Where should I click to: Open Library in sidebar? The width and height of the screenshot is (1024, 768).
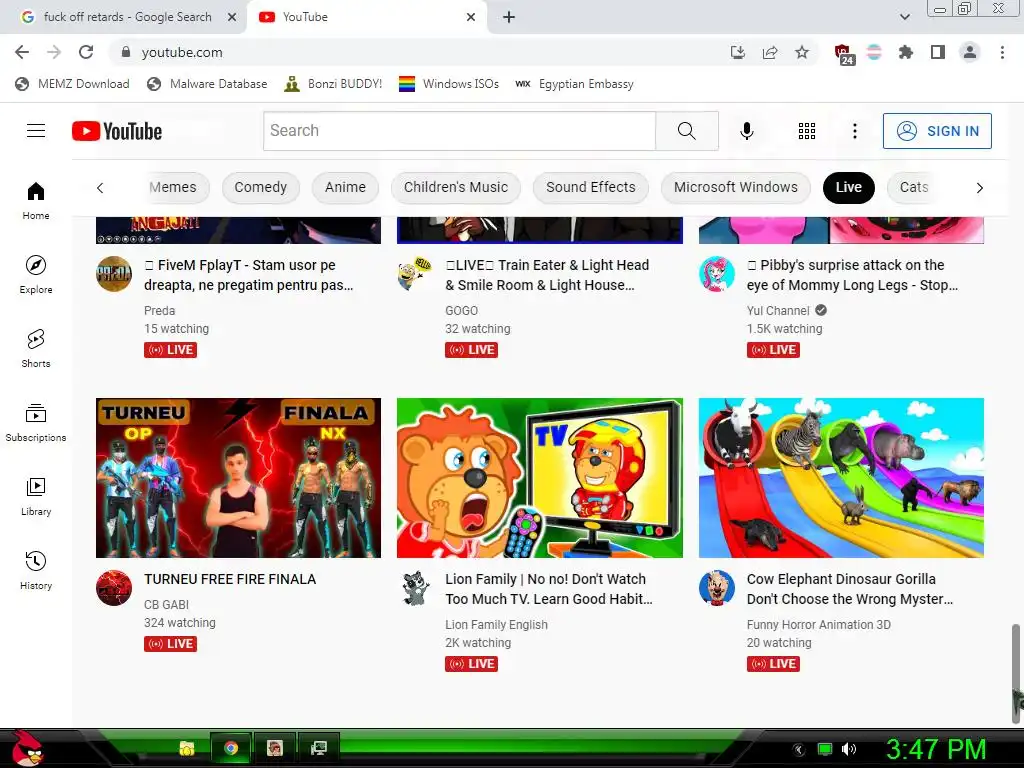36,496
